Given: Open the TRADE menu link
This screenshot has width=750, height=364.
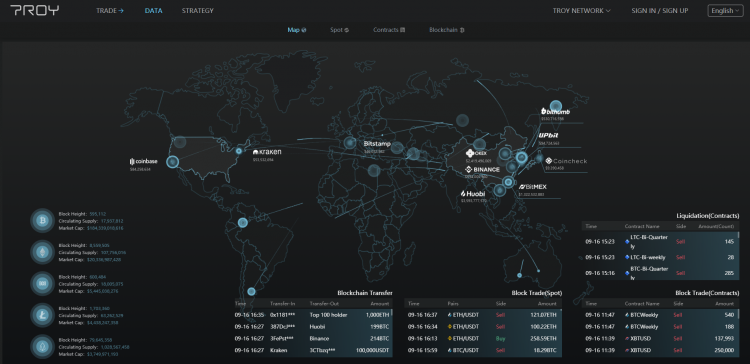Looking at the screenshot, I should pyautogui.click(x=110, y=11).
